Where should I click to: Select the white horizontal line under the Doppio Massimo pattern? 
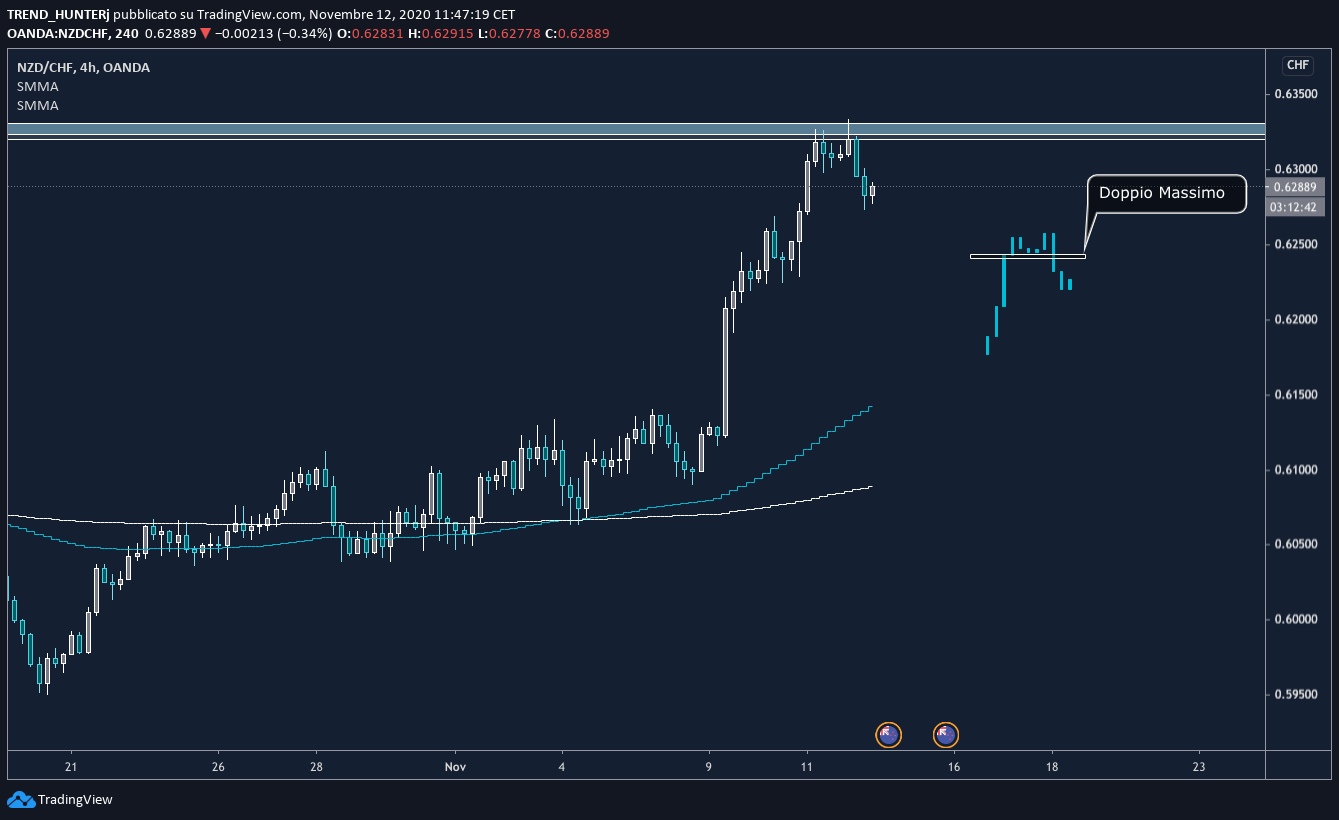pyautogui.click(x=1027, y=256)
